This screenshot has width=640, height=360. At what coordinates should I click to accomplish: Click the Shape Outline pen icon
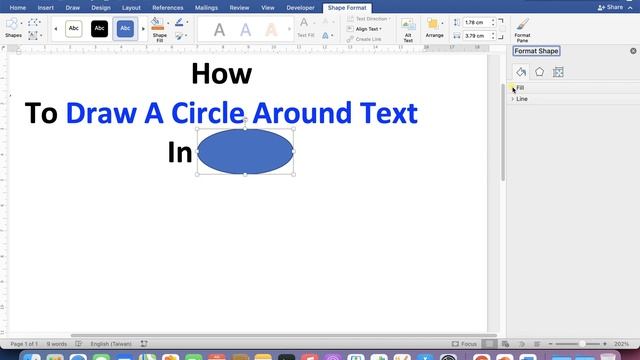pos(179,22)
